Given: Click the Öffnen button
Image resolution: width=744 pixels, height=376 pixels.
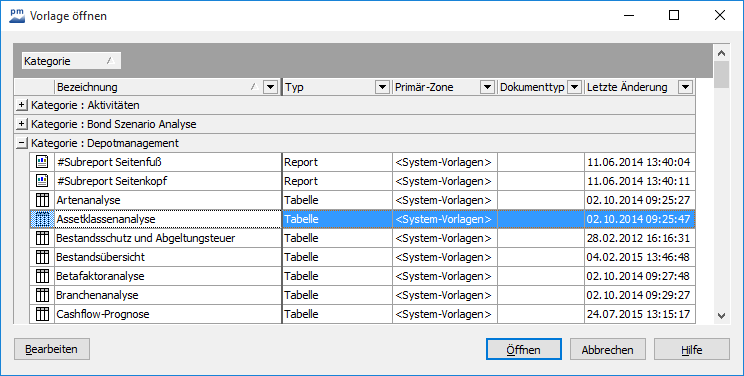Looking at the screenshot, I should pos(524,350).
